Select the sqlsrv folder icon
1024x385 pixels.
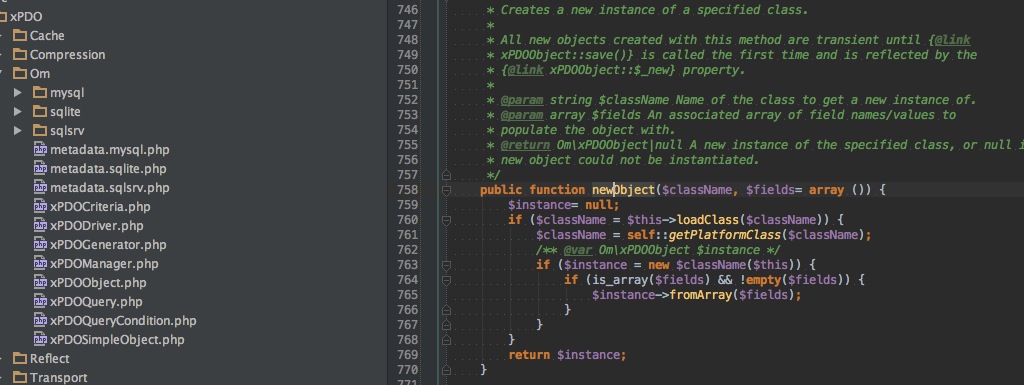(40, 131)
